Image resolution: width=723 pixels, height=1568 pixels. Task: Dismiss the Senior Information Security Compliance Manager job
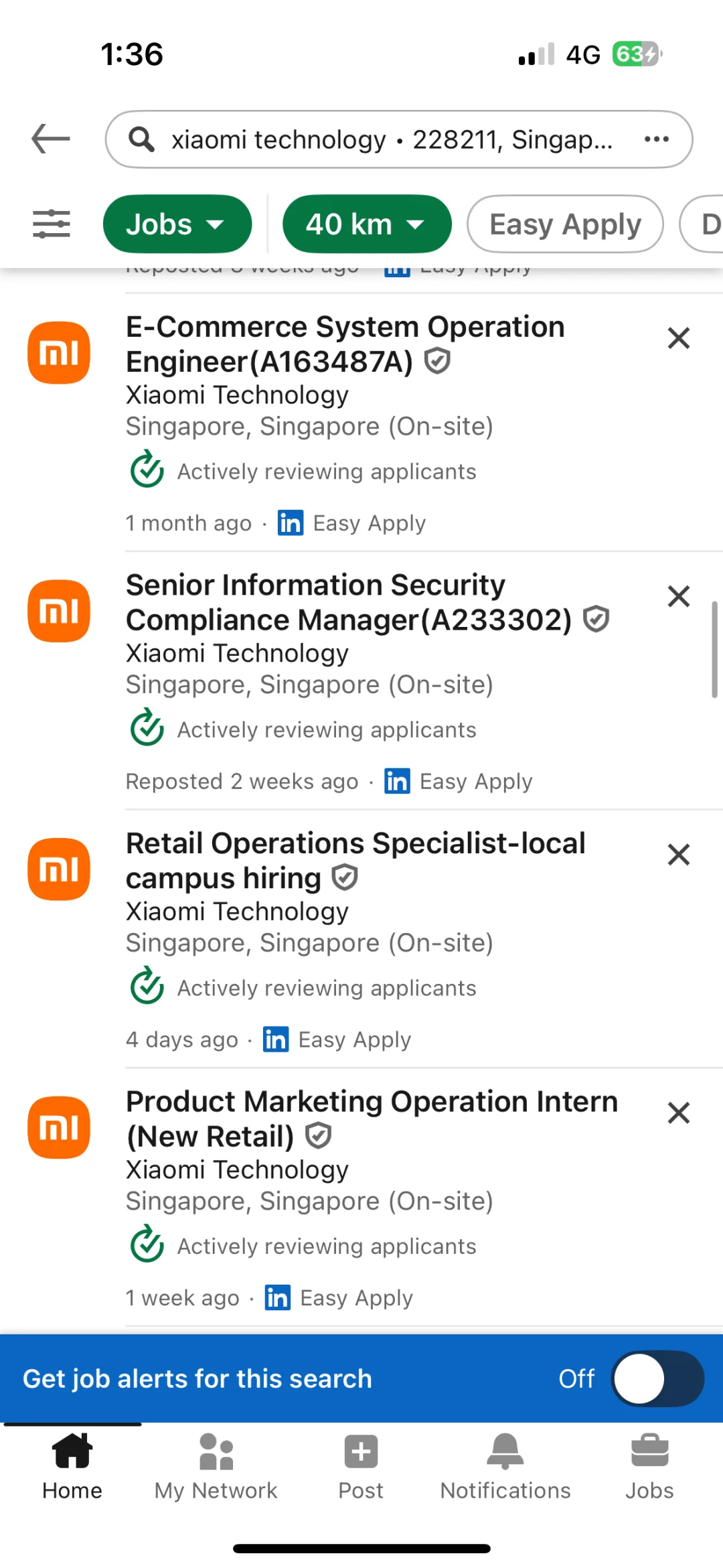coord(678,596)
